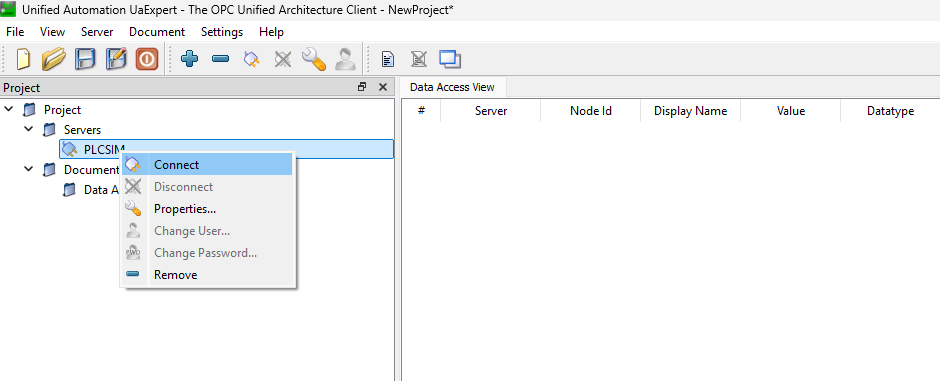
Task: Click the Save Project floppy icon
Action: (x=85, y=59)
